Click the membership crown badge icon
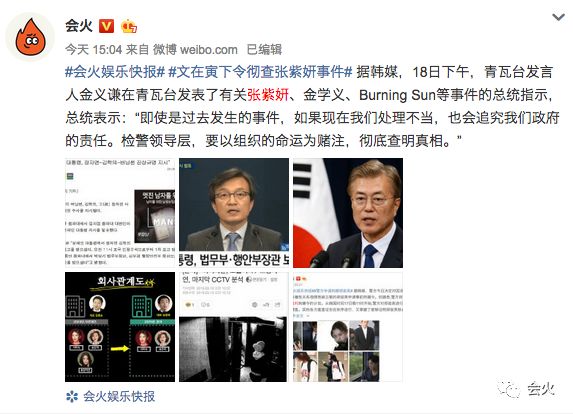This screenshot has width=573, height=414. (x=129, y=26)
